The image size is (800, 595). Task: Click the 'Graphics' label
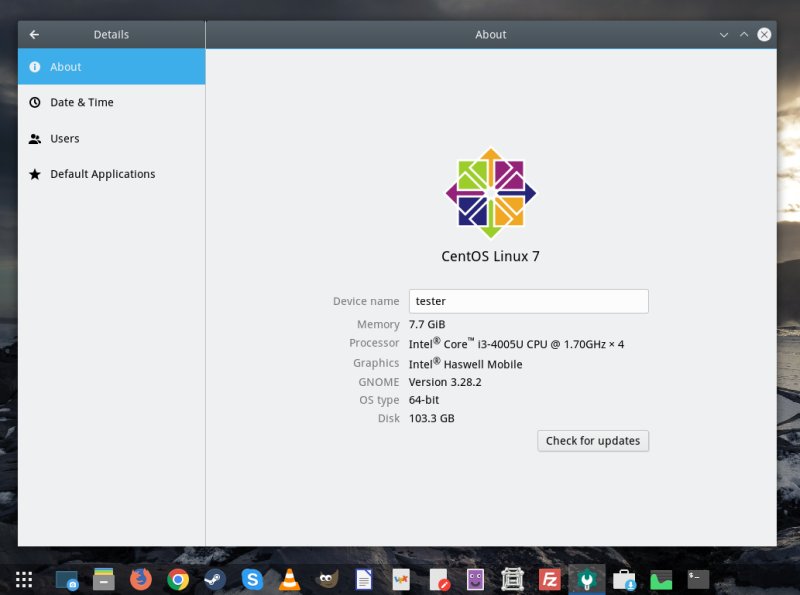[376, 363]
